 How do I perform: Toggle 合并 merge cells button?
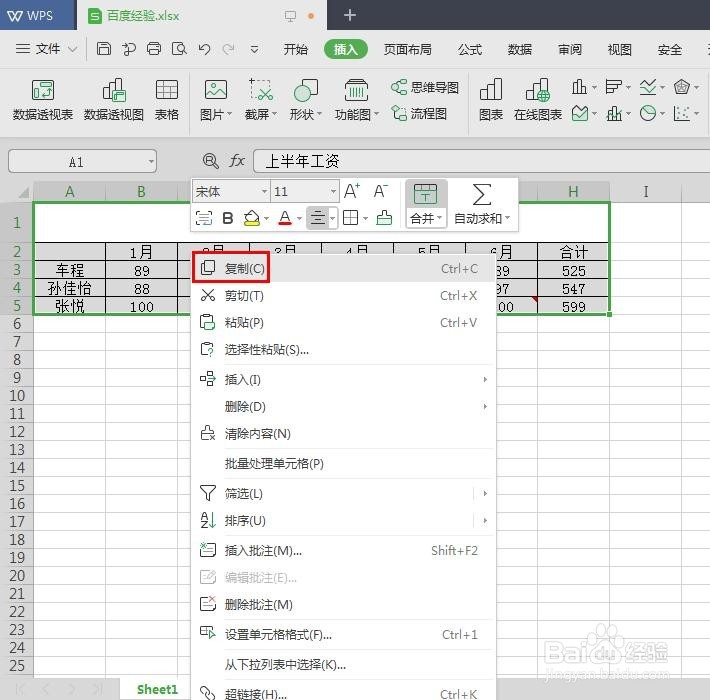point(426,203)
